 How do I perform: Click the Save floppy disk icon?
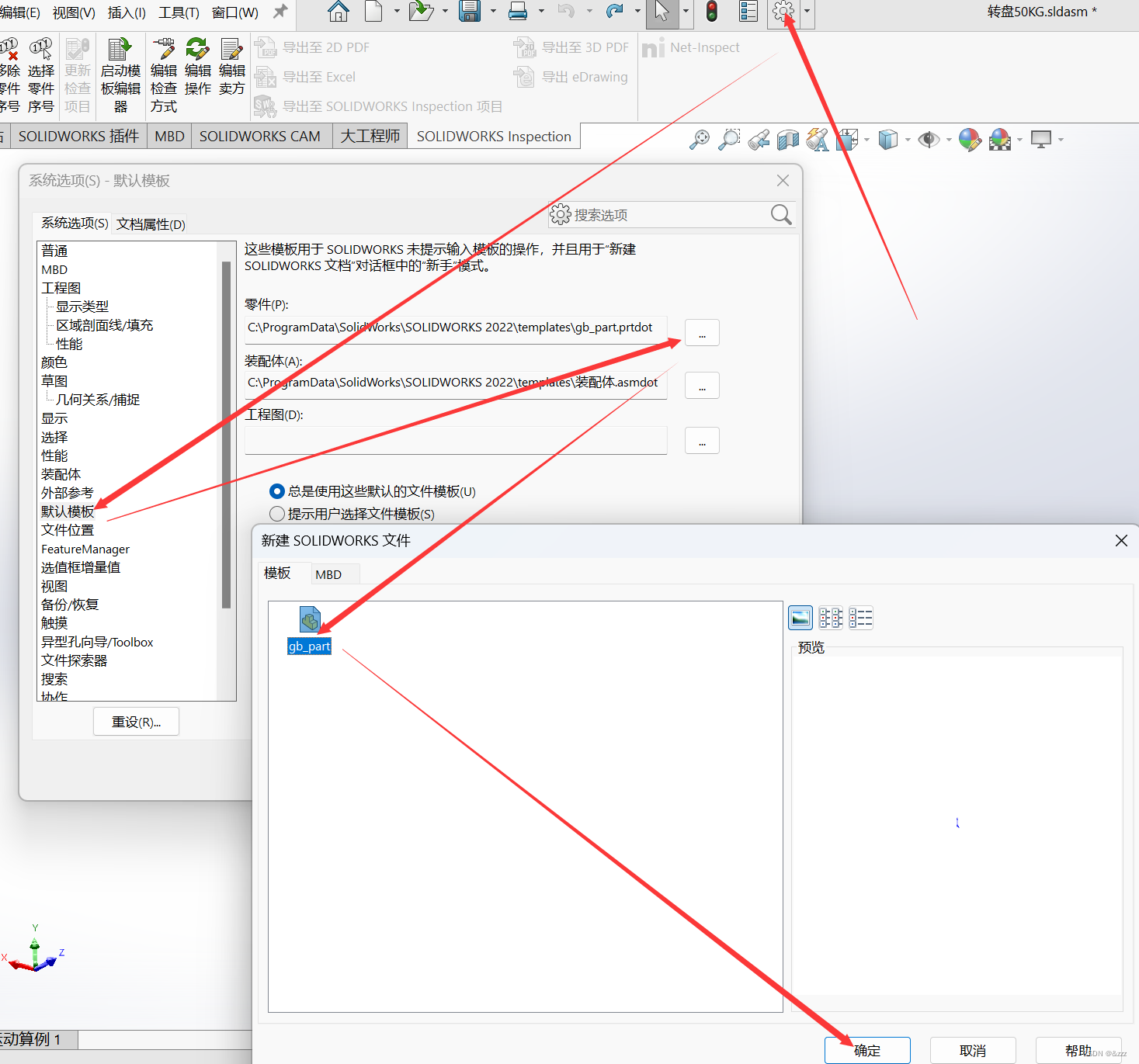pyautogui.click(x=470, y=12)
